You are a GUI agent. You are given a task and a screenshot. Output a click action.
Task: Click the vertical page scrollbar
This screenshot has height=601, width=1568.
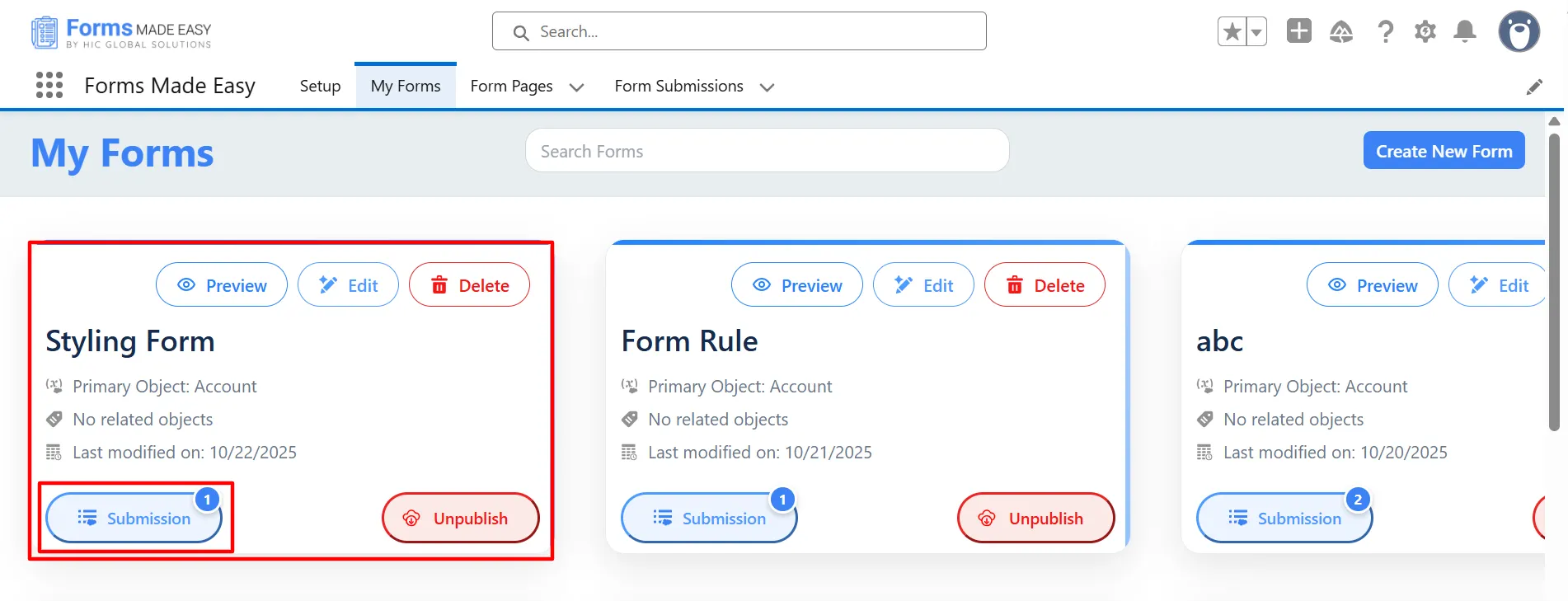[x=1554, y=280]
